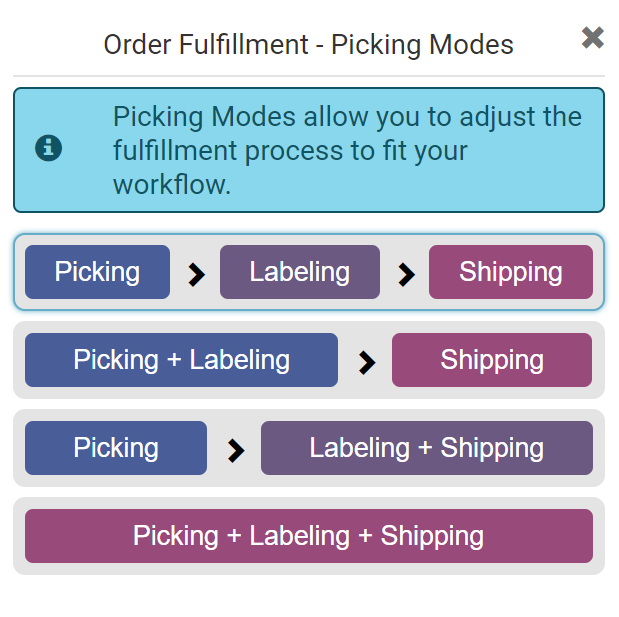Image resolution: width=619 pixels, height=617 pixels.
Task: Click chevron between standalone Labeling and Shipping steps
Action: coord(405,274)
